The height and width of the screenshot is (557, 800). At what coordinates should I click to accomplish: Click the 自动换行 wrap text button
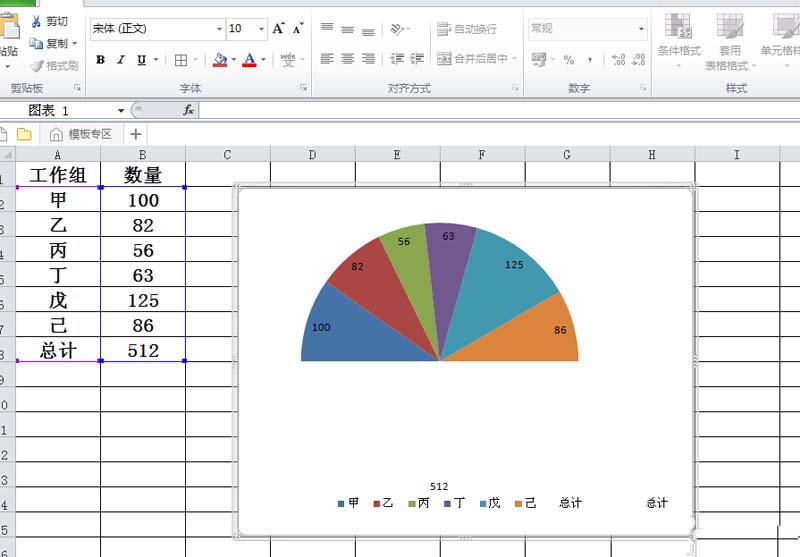pos(467,29)
